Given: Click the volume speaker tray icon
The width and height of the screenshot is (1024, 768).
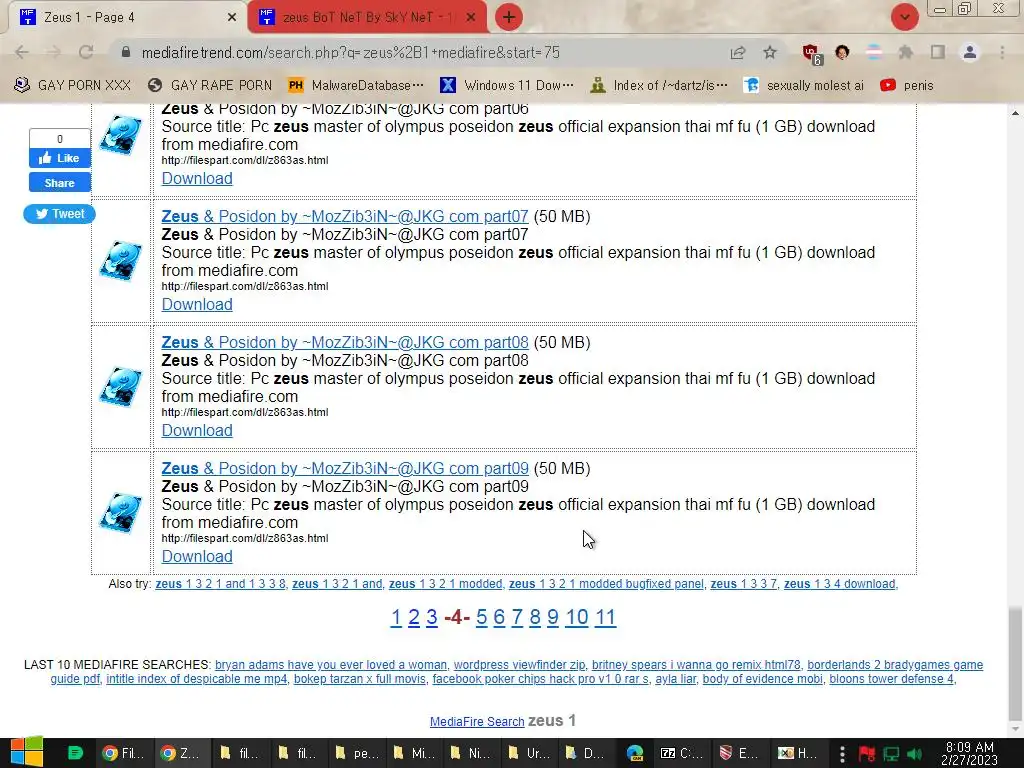Looking at the screenshot, I should (x=914, y=754).
